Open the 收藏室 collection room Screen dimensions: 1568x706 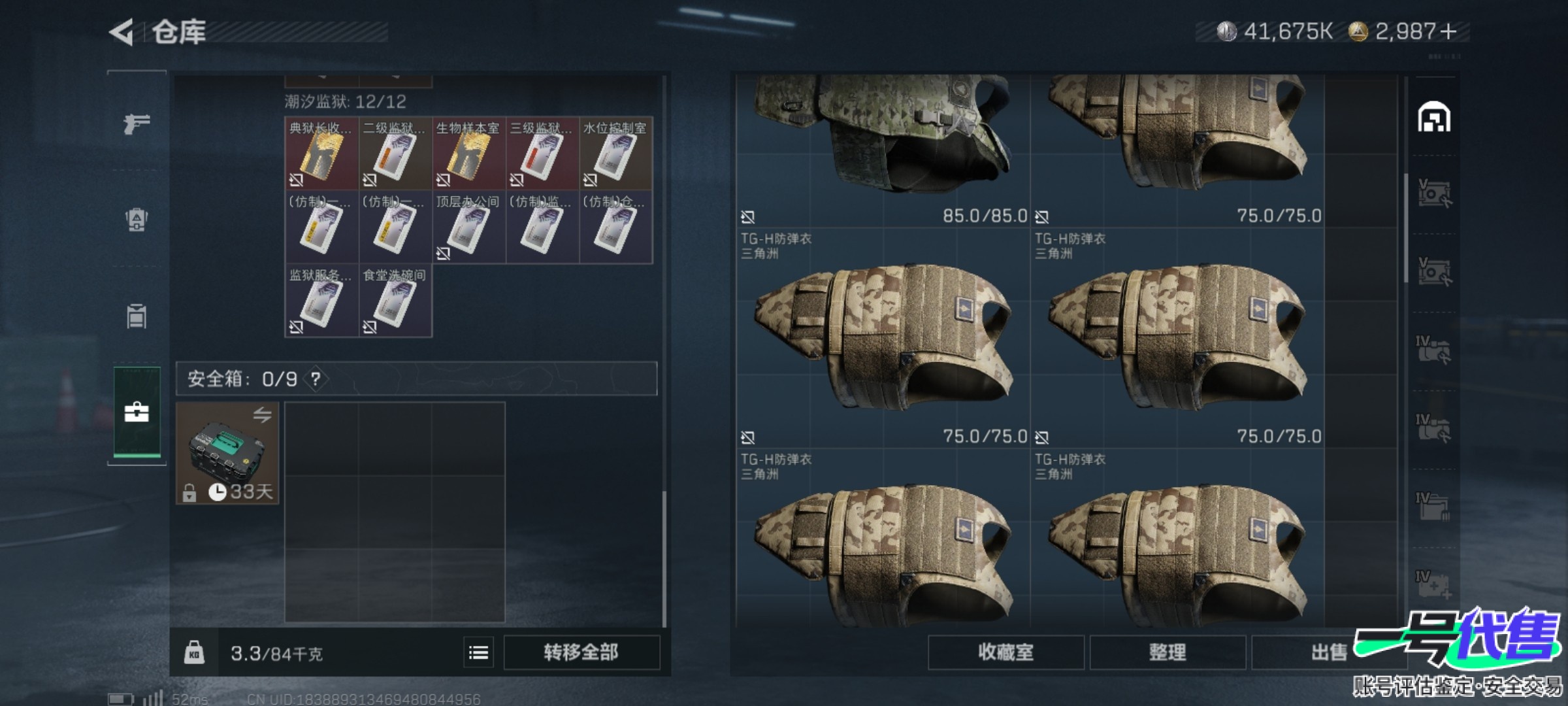click(x=1005, y=652)
